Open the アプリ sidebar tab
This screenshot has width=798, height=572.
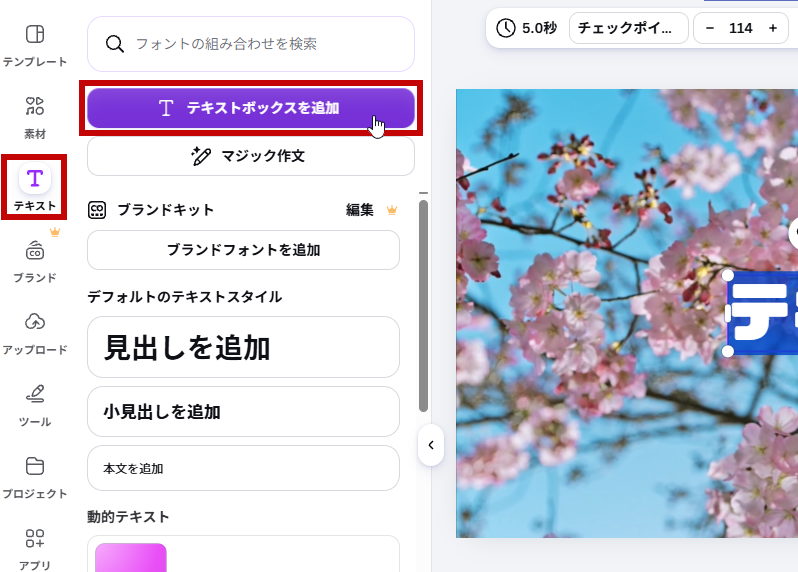(35, 550)
